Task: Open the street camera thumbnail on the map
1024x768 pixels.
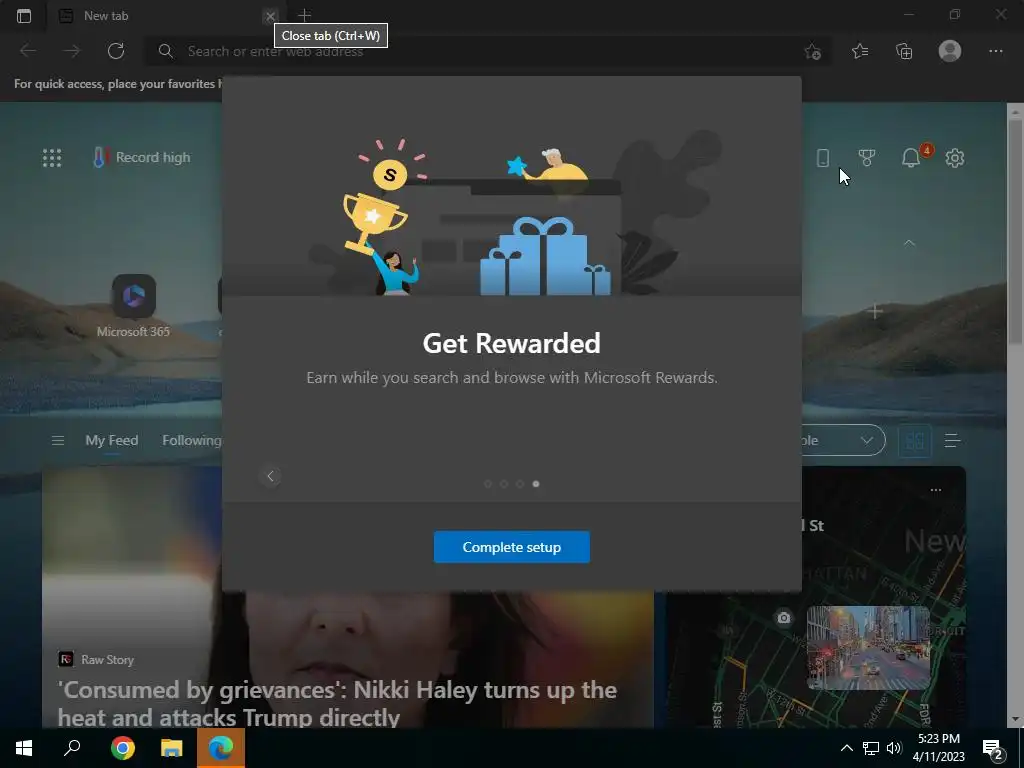Action: pos(869,648)
